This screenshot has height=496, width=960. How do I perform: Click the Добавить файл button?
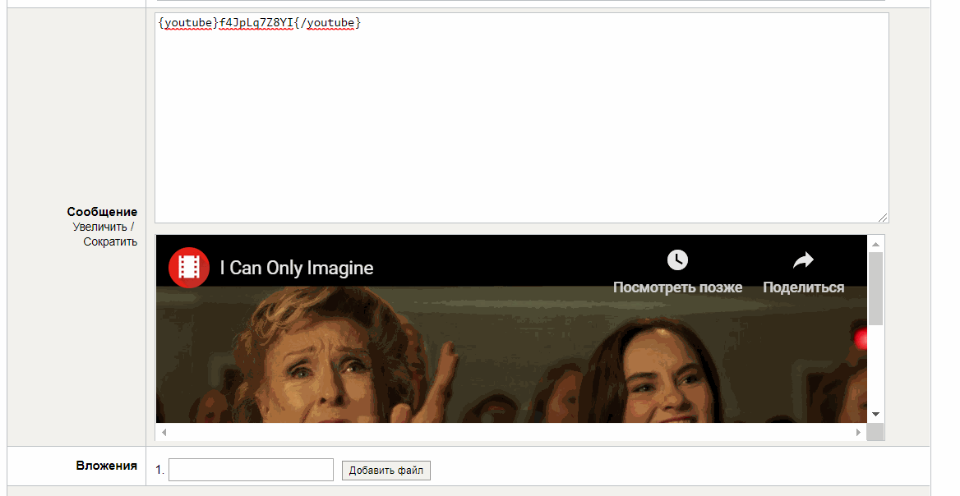386,470
